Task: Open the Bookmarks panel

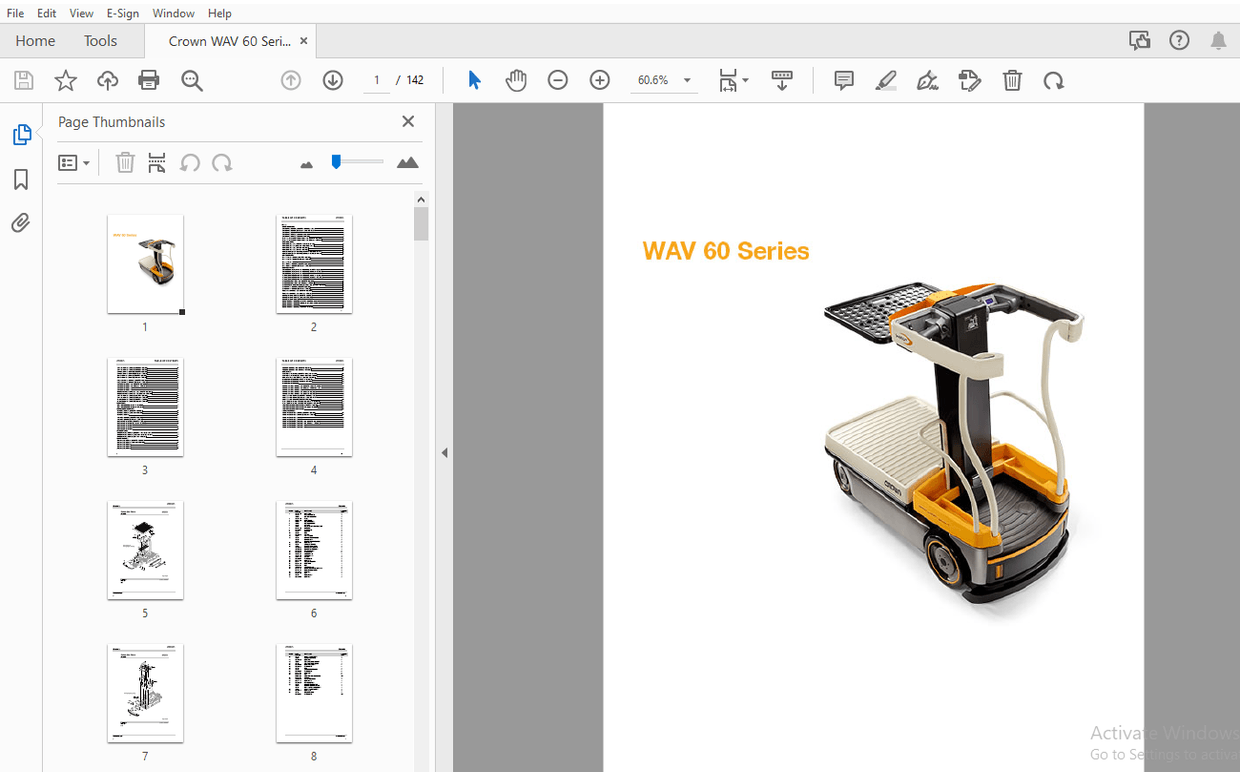Action: click(21, 179)
